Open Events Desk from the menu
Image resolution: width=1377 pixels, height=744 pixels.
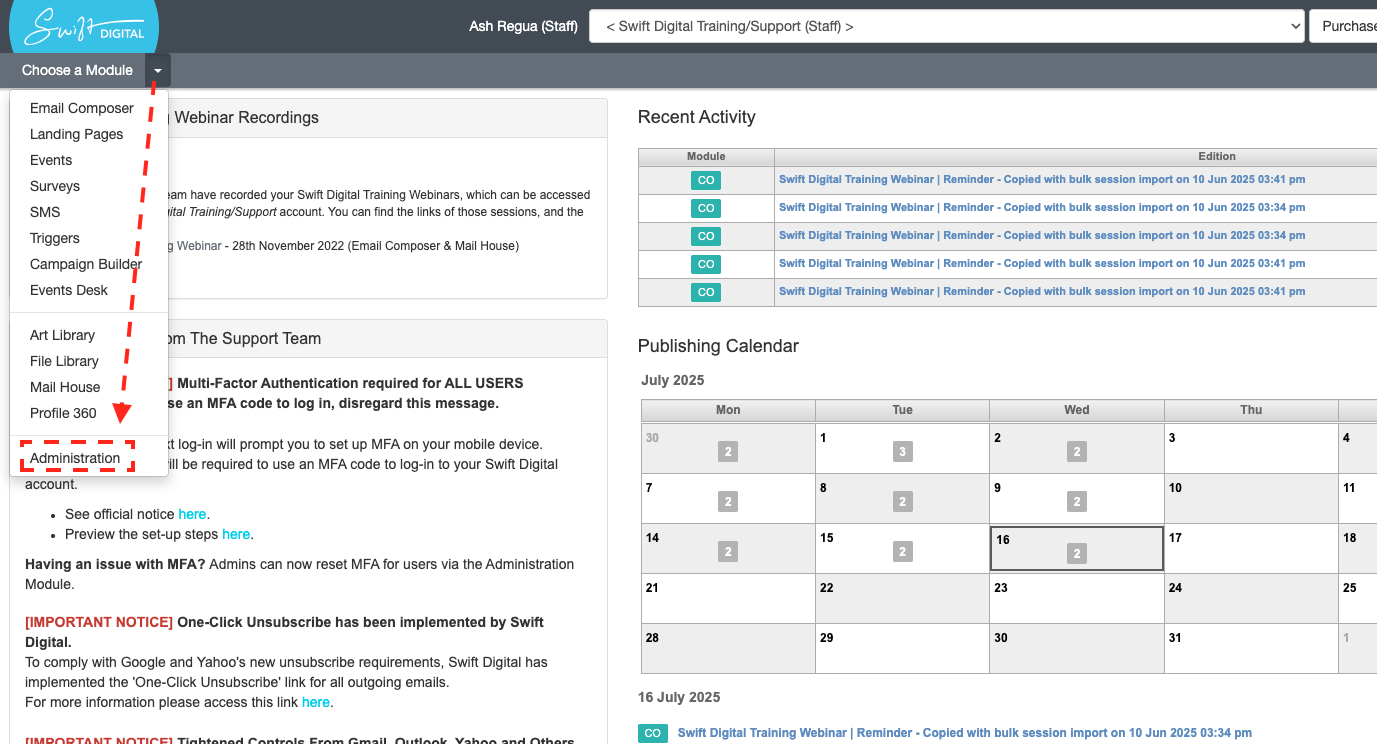(69, 290)
